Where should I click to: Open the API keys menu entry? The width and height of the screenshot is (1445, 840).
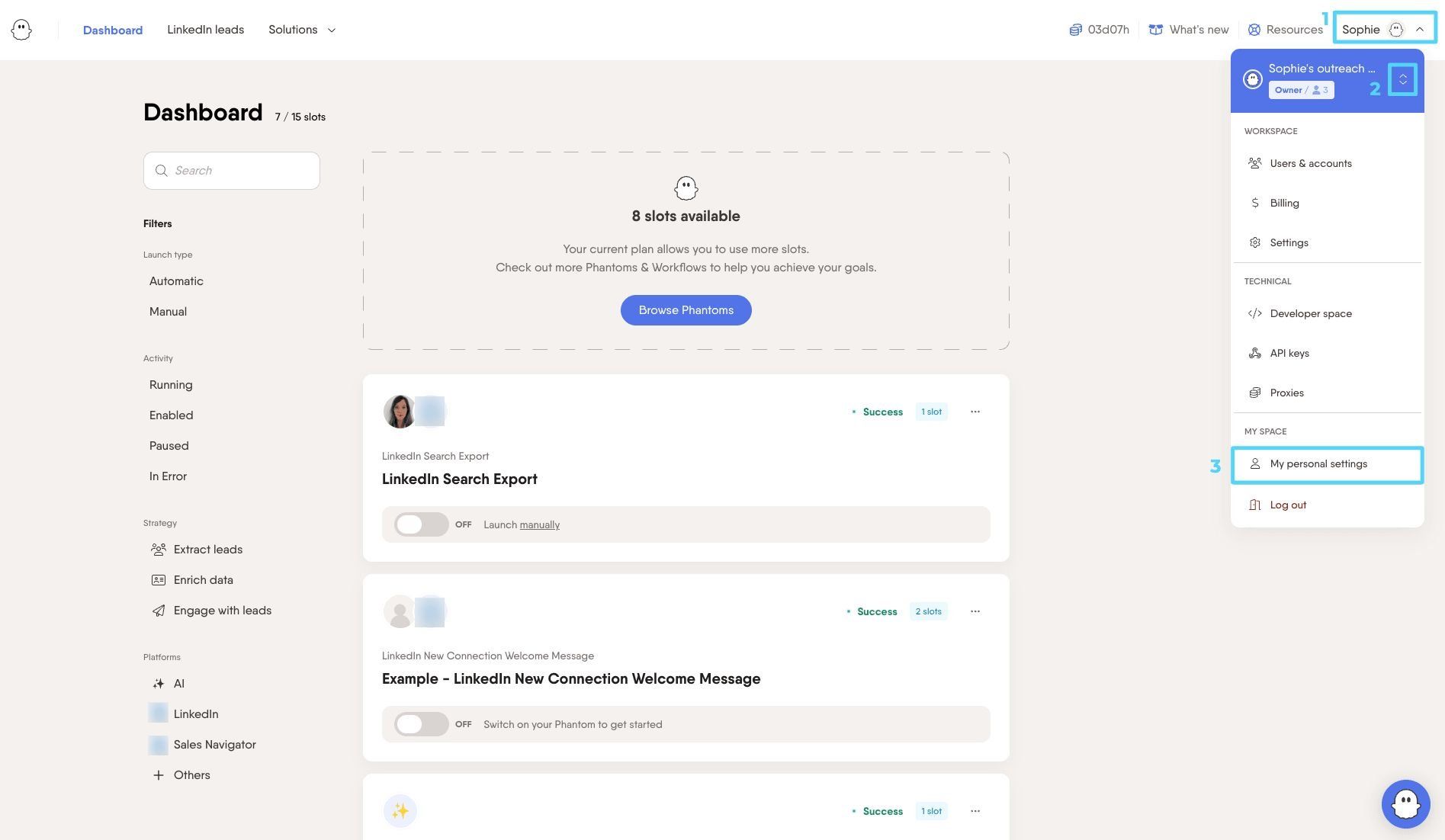coord(1327,353)
